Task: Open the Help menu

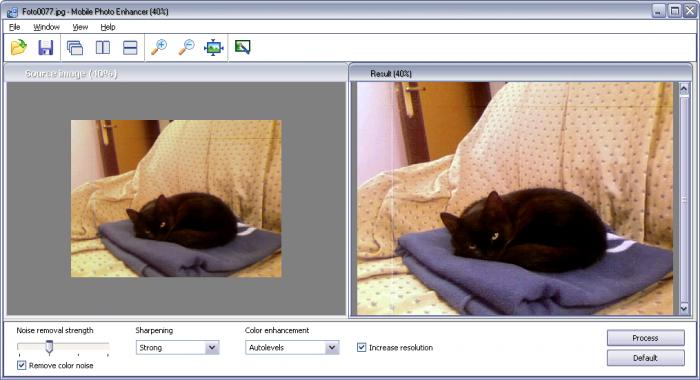Action: point(108,27)
